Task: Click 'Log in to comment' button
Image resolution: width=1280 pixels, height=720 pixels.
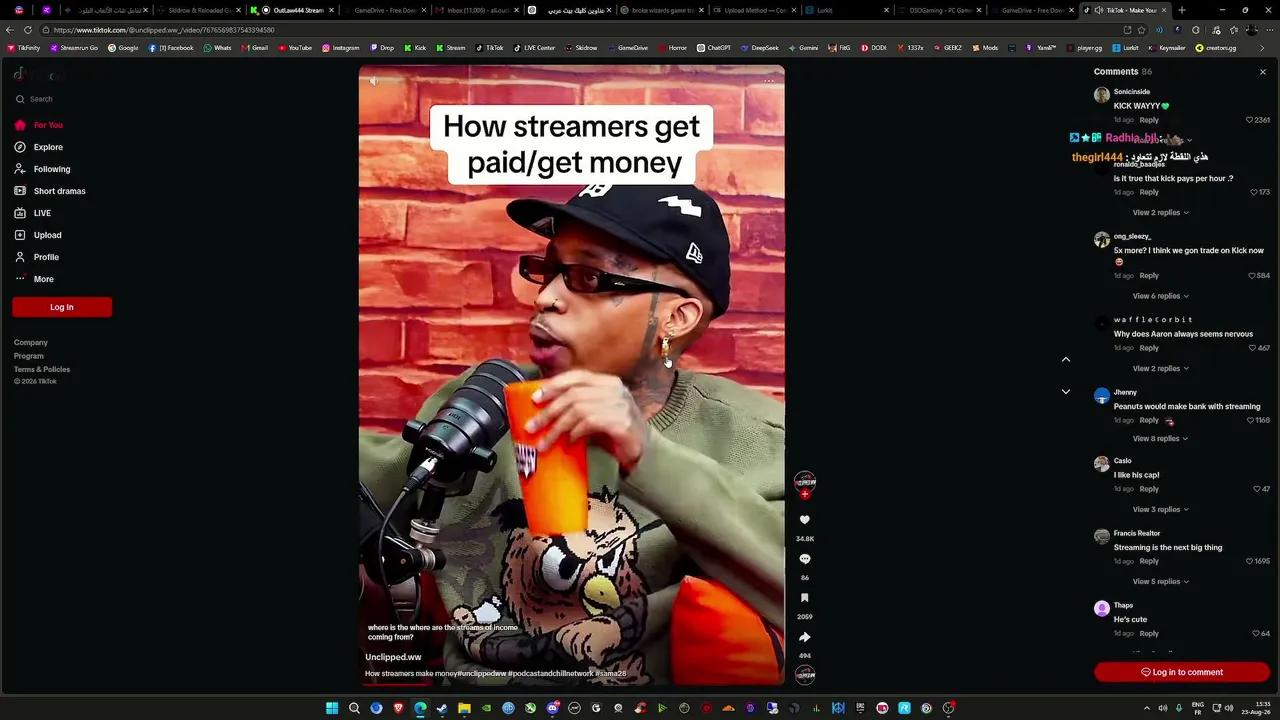Action: pos(1182,672)
